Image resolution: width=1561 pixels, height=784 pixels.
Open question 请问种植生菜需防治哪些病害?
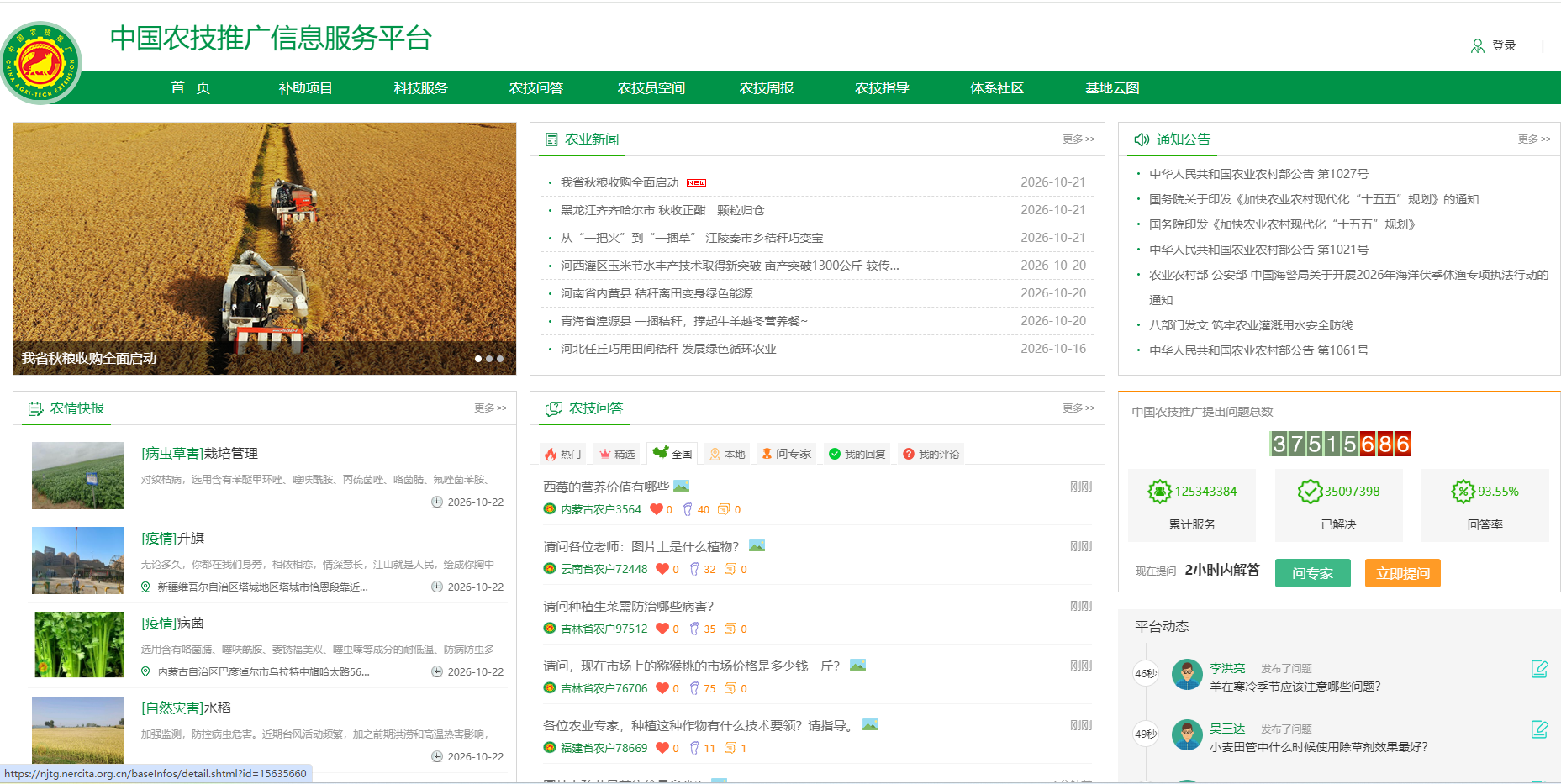pyautogui.click(x=629, y=606)
